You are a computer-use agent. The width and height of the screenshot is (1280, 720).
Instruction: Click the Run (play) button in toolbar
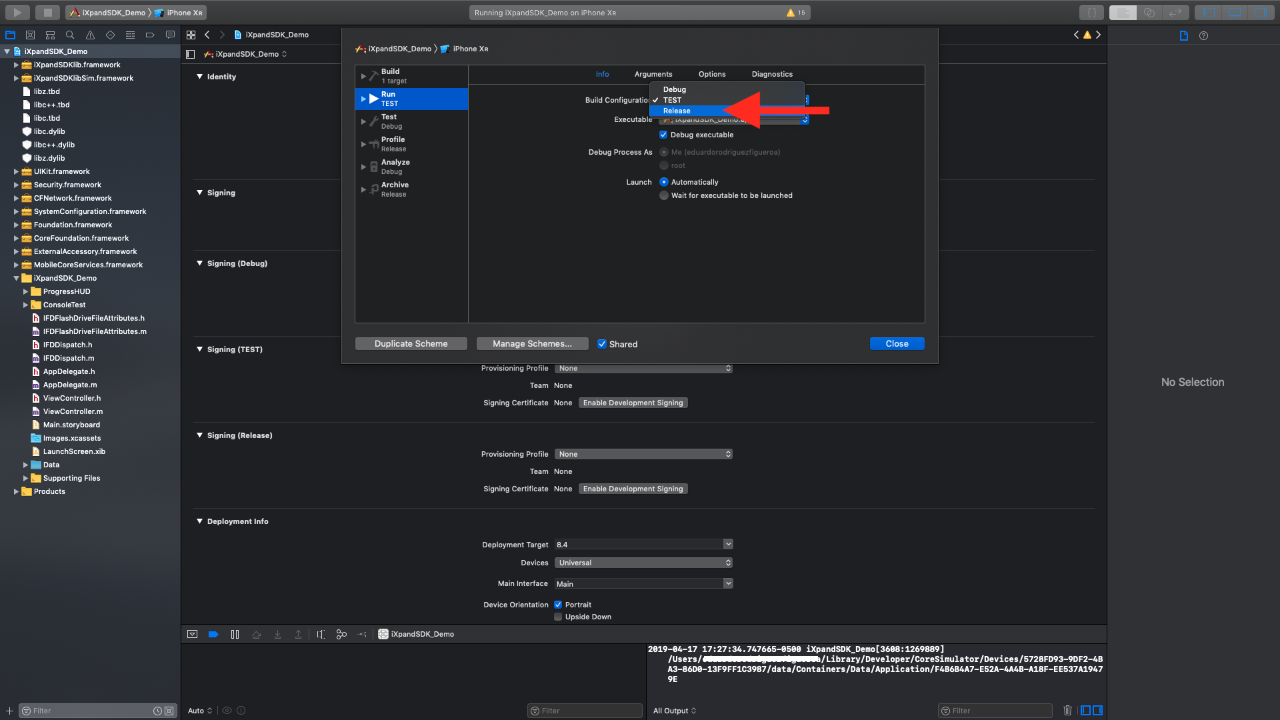(x=17, y=12)
